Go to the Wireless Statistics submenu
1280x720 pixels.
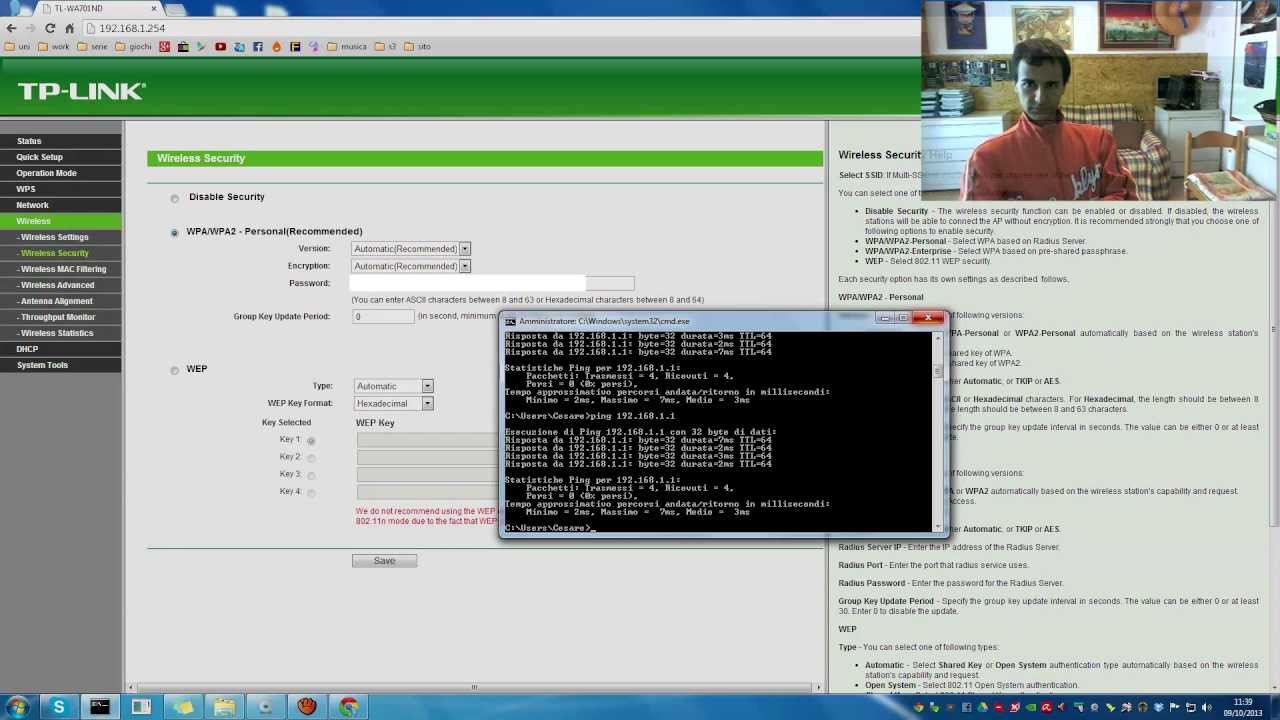coord(60,333)
